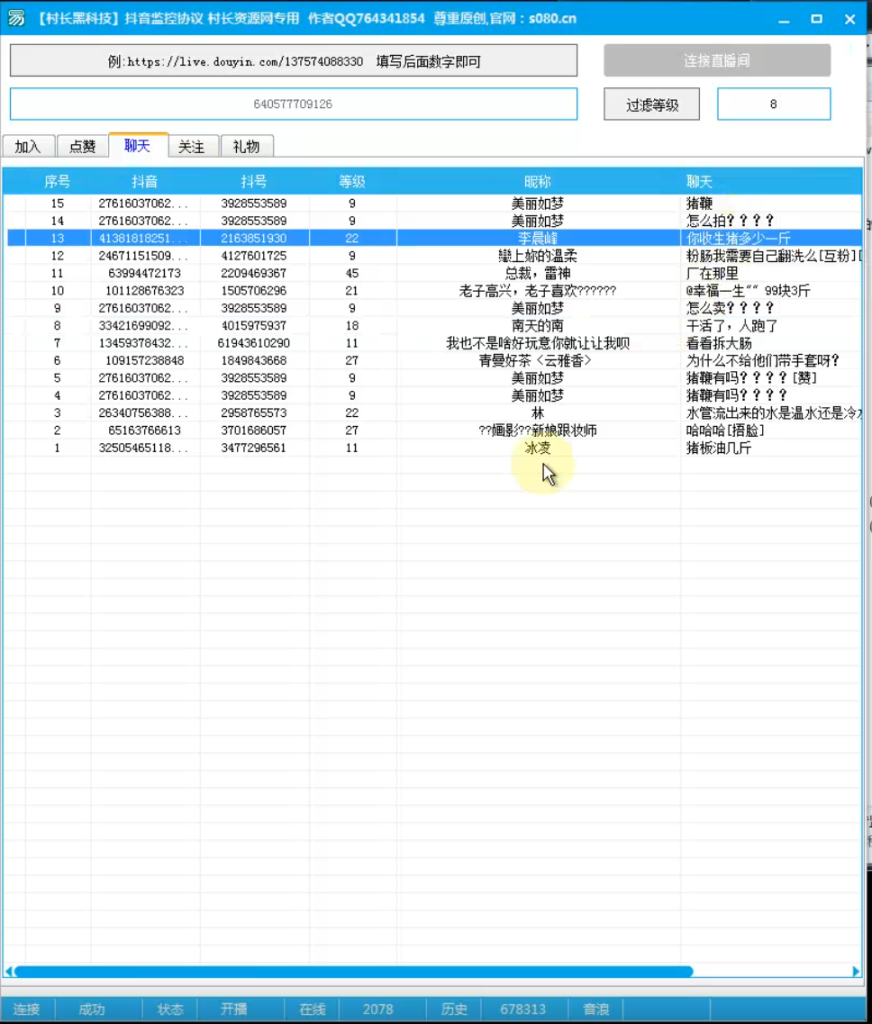Click the 序号 column header
The width and height of the screenshot is (872, 1024).
tap(57, 182)
